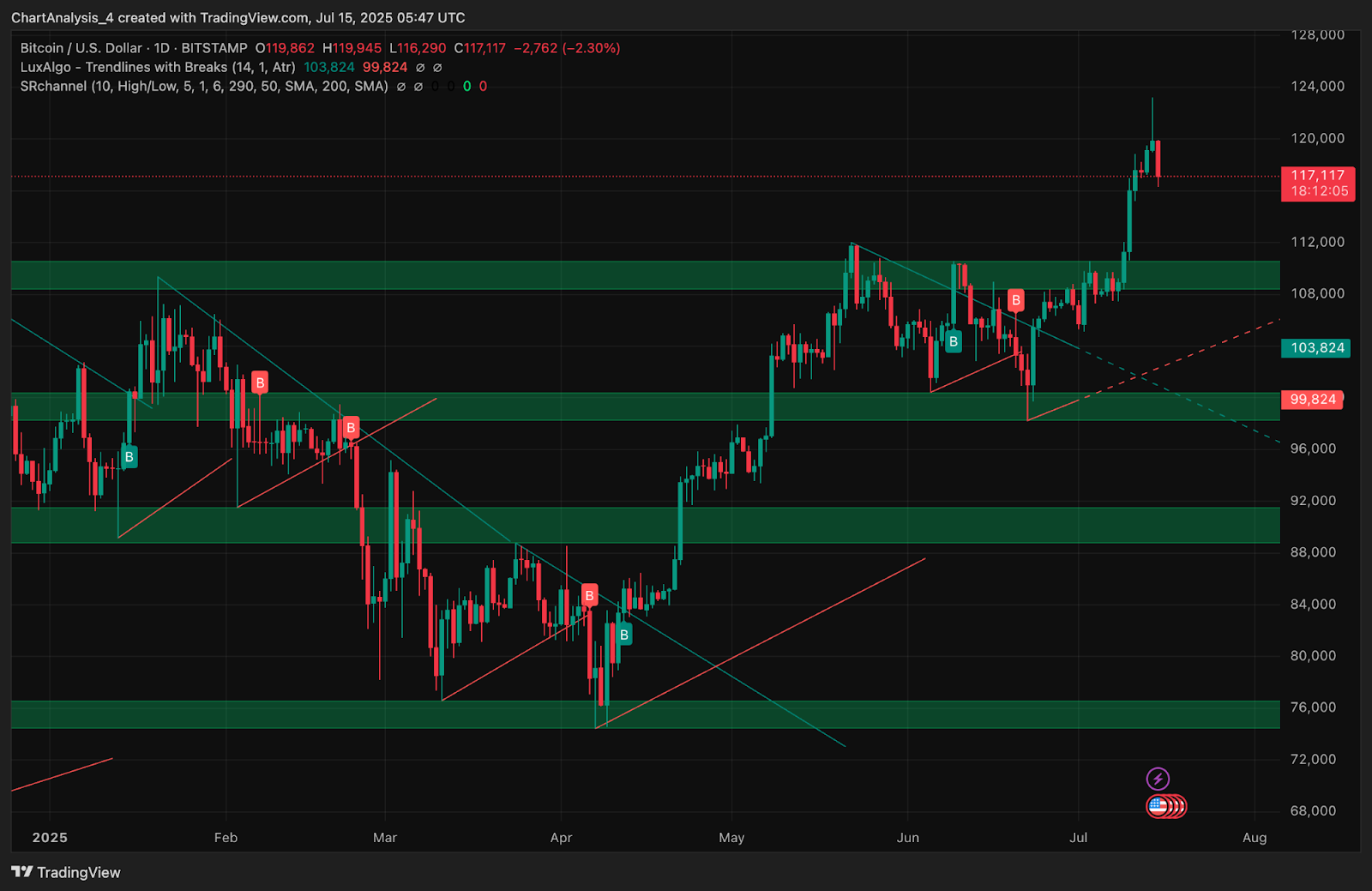Click the red B marker in early February

pos(260,382)
